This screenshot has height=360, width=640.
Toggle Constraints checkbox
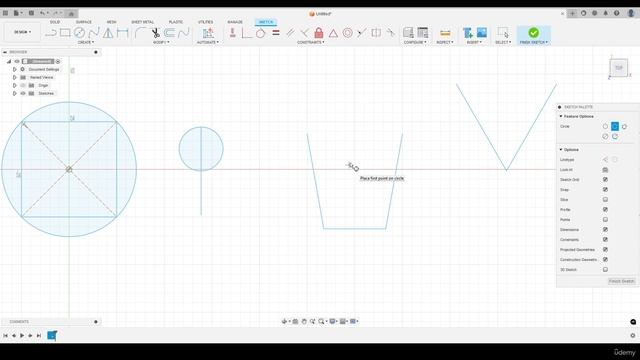pos(605,240)
